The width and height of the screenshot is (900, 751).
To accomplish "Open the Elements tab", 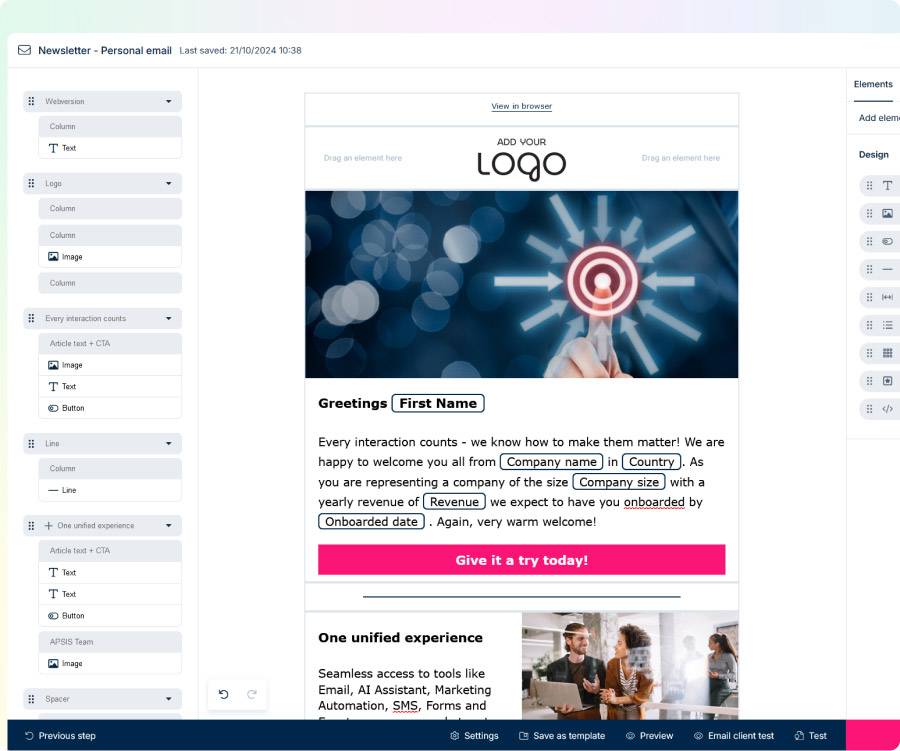I will click(872, 85).
